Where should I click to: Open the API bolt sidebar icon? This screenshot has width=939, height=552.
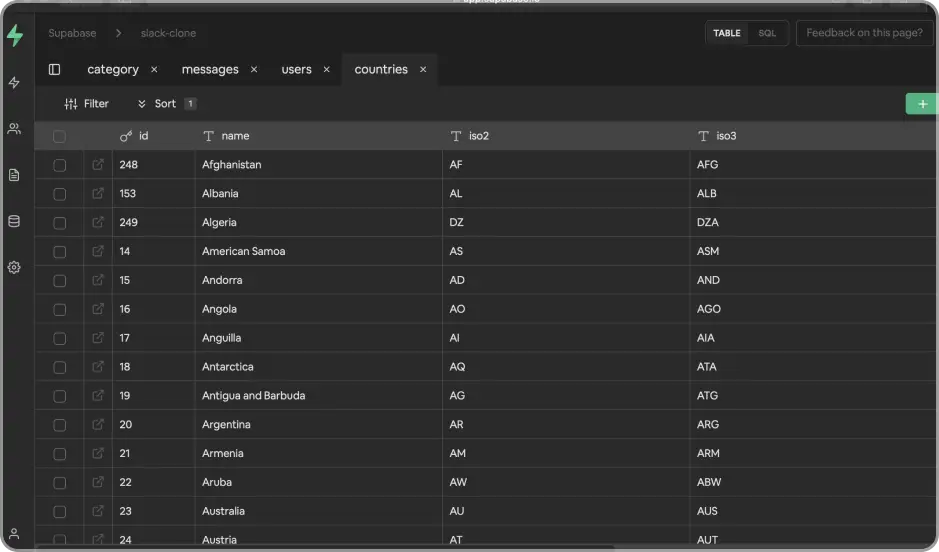(x=14, y=83)
